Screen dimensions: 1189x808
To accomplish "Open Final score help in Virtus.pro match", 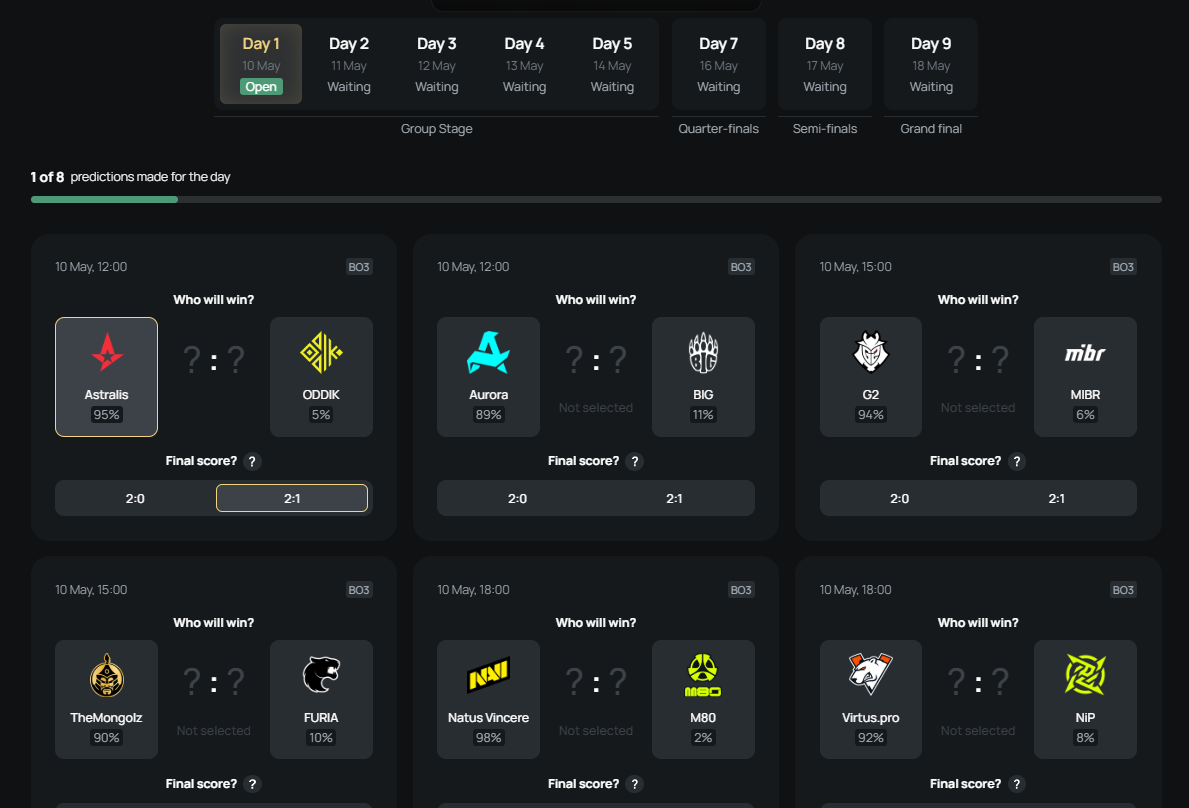I will (1017, 784).
